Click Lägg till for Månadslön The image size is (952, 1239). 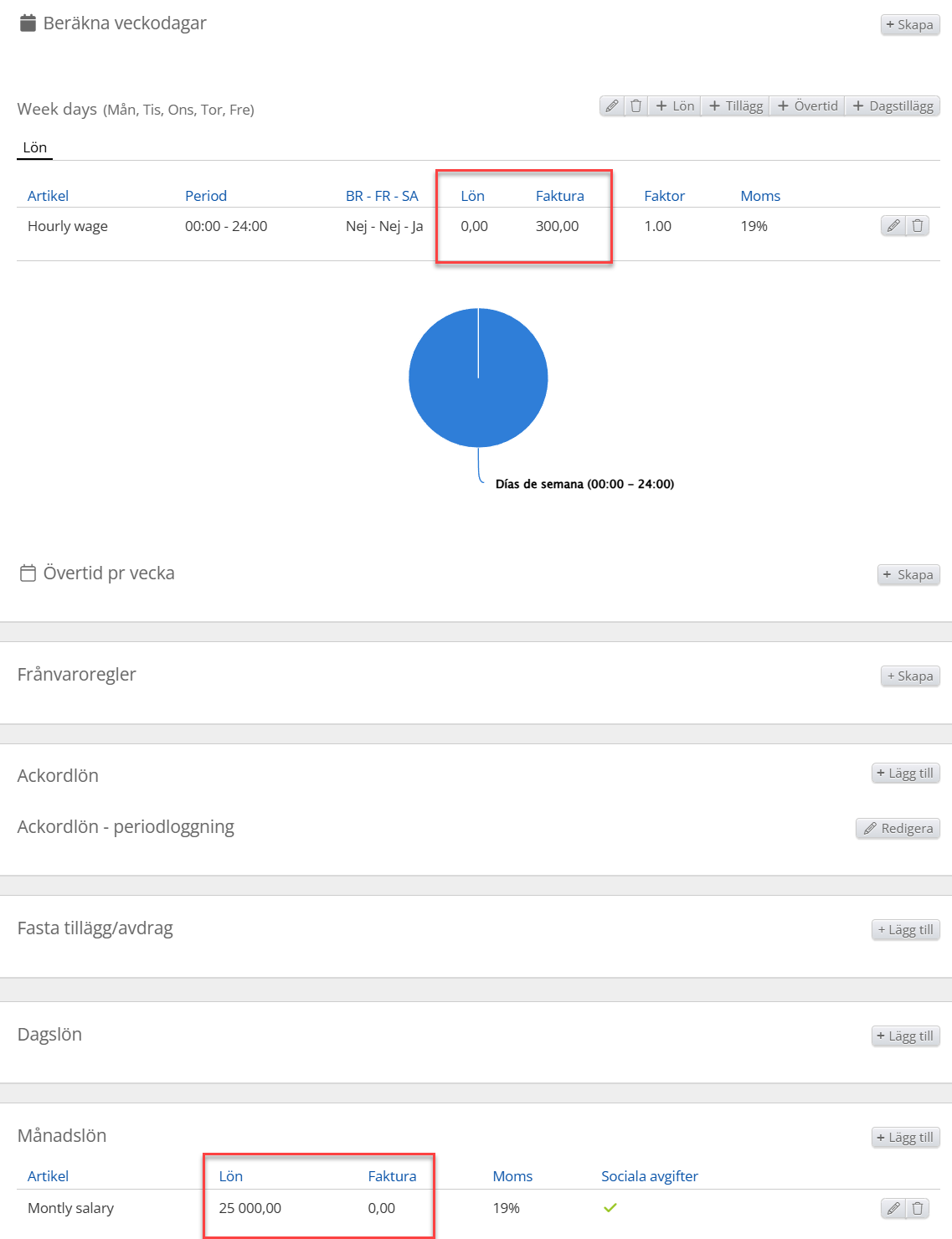pos(905,1138)
